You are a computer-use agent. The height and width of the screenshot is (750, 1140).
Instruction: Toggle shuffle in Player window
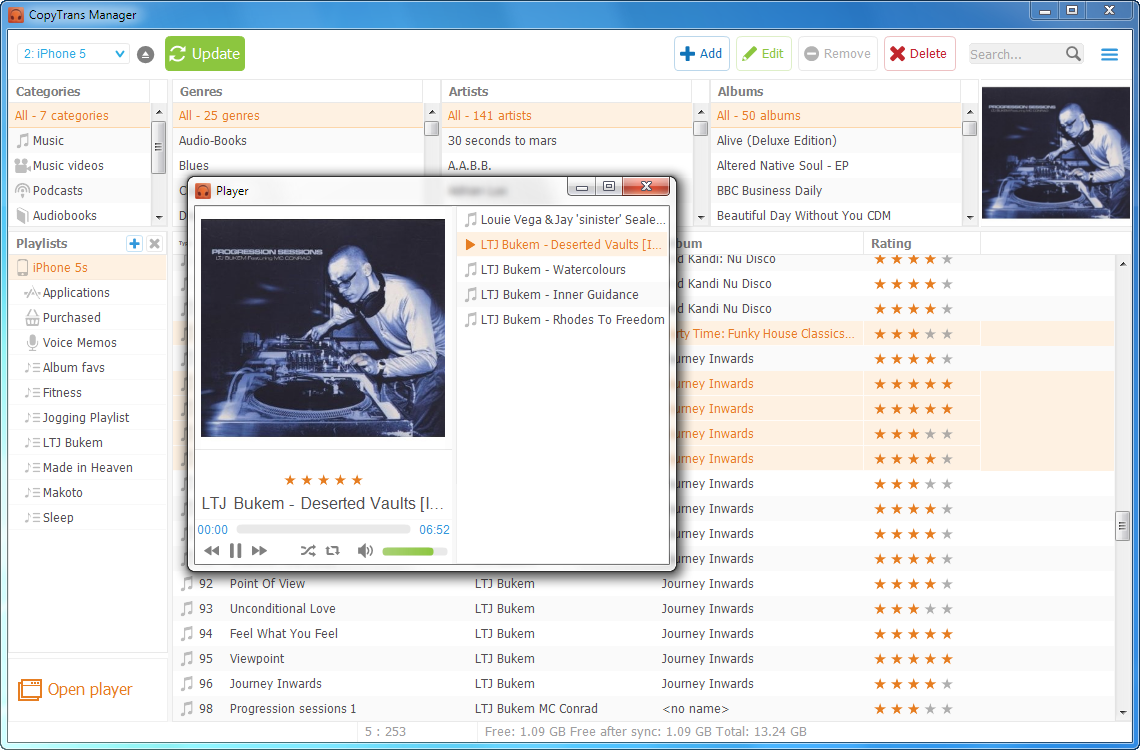(308, 551)
